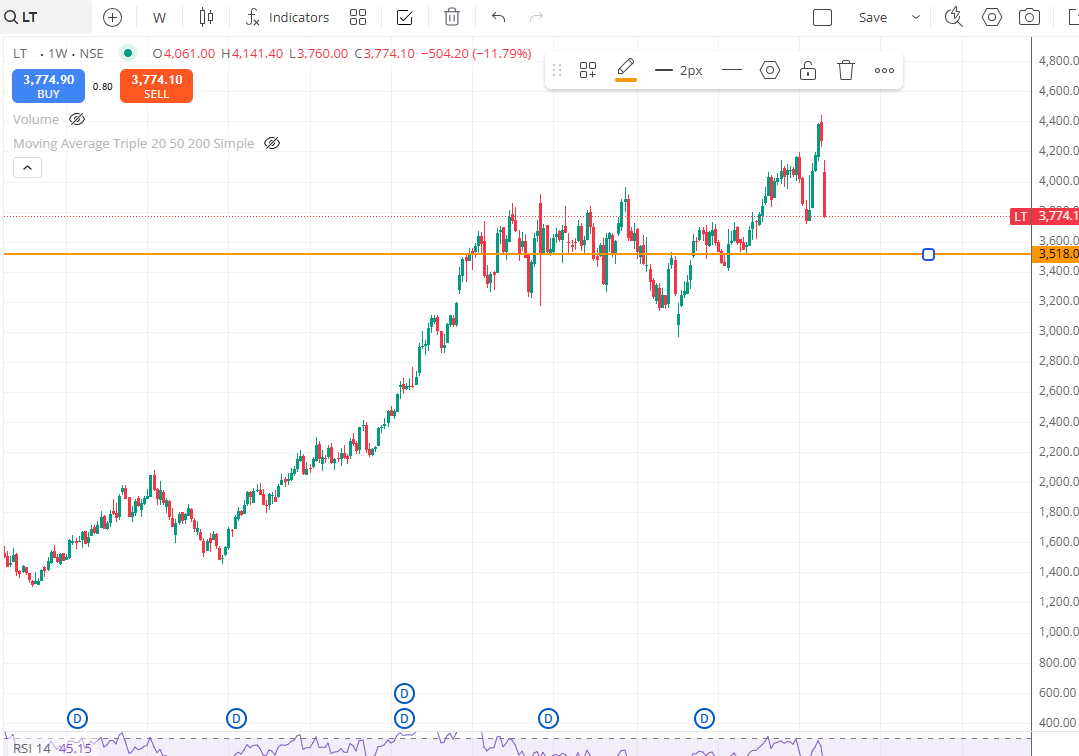
Task: Click the second dividend D marker
Action: click(x=236, y=719)
